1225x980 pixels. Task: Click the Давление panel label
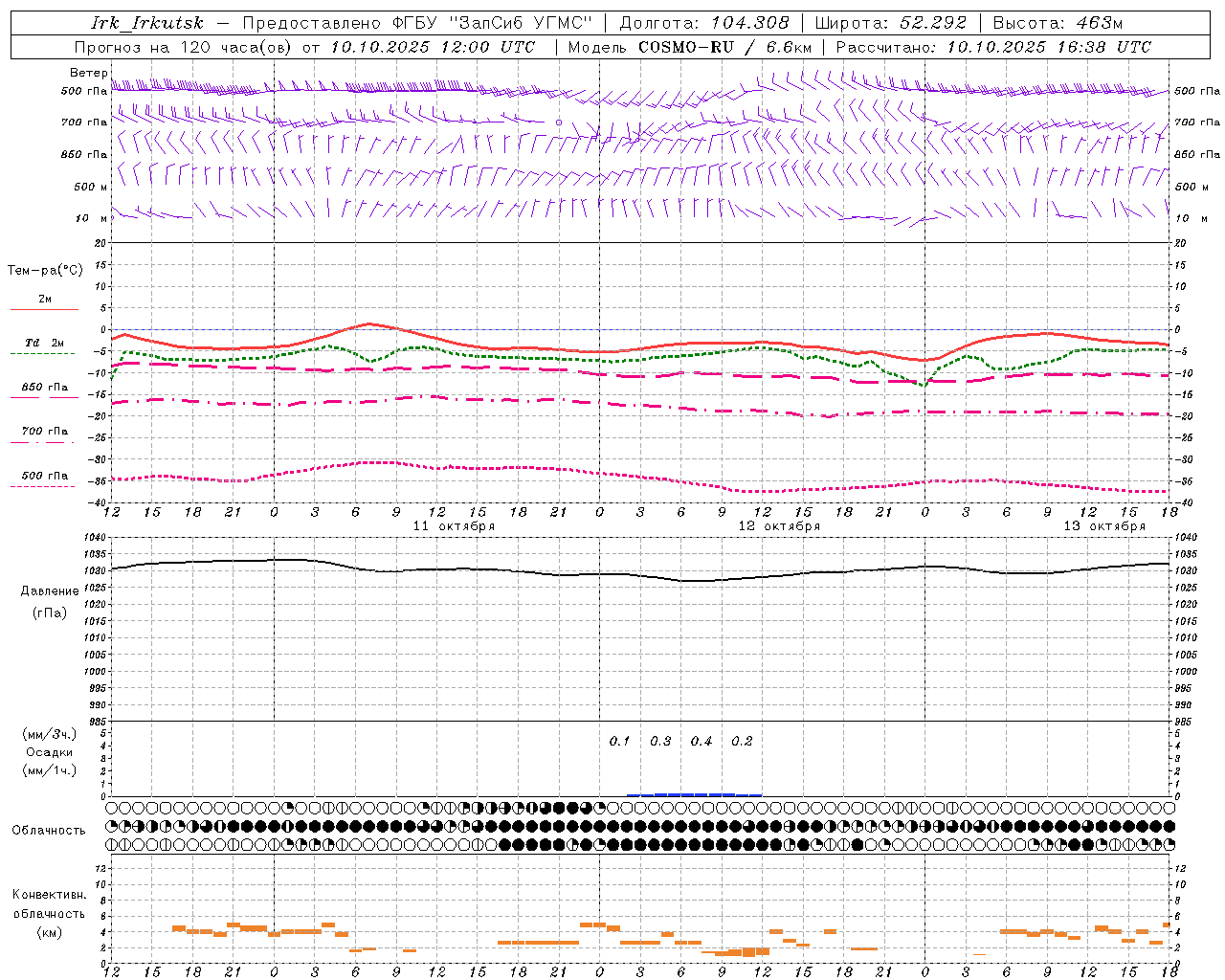tap(50, 591)
